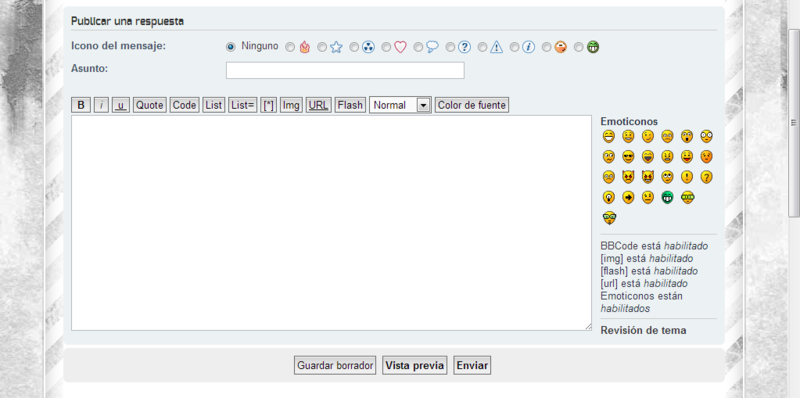Insert the question mark emoticon

click(x=706, y=177)
